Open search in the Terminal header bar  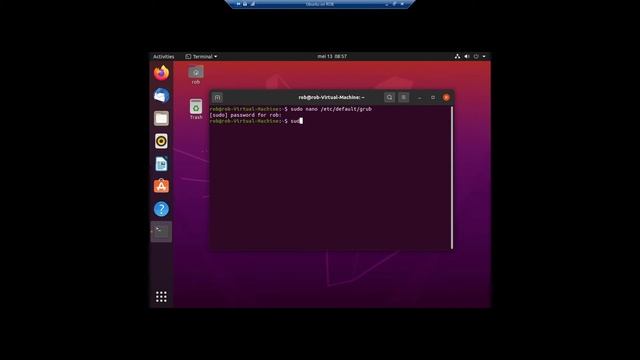click(x=389, y=98)
